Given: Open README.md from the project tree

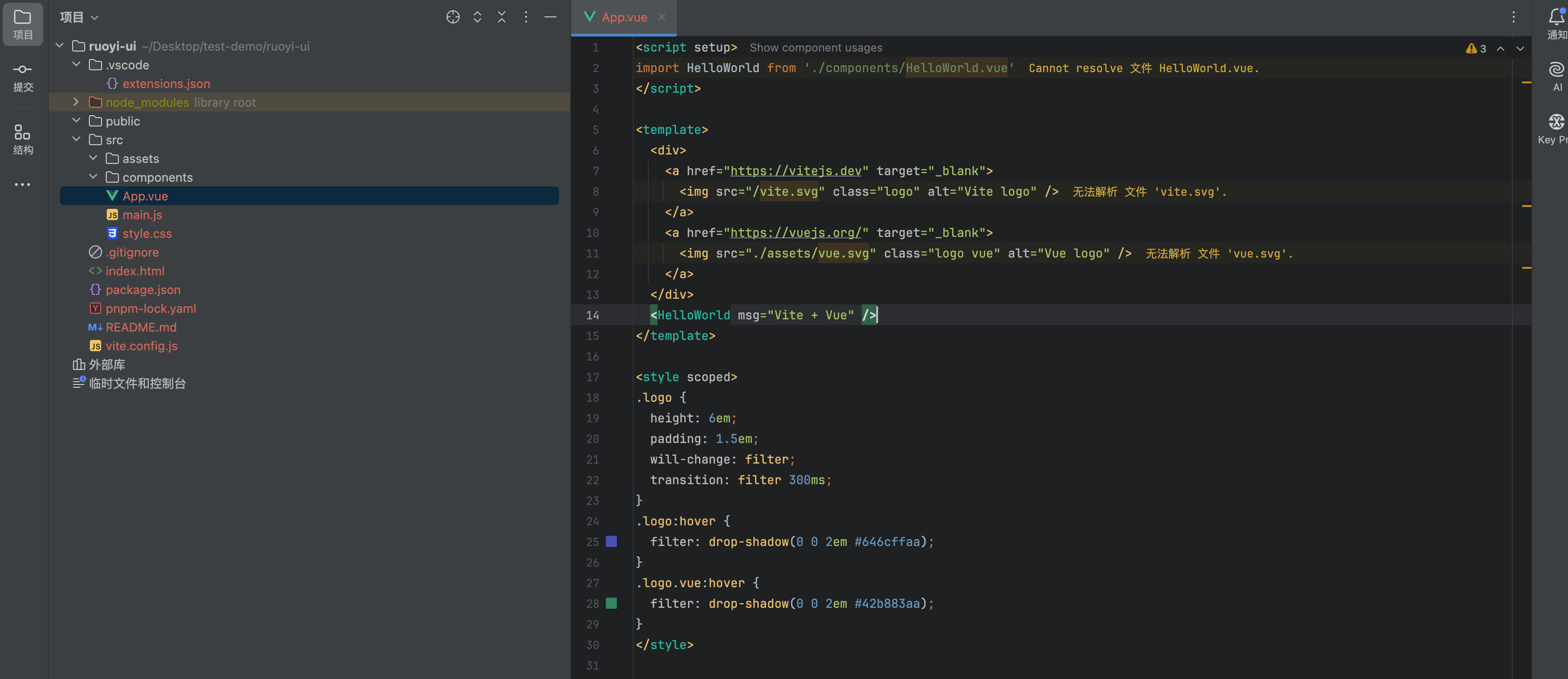Looking at the screenshot, I should pyautogui.click(x=133, y=328).
